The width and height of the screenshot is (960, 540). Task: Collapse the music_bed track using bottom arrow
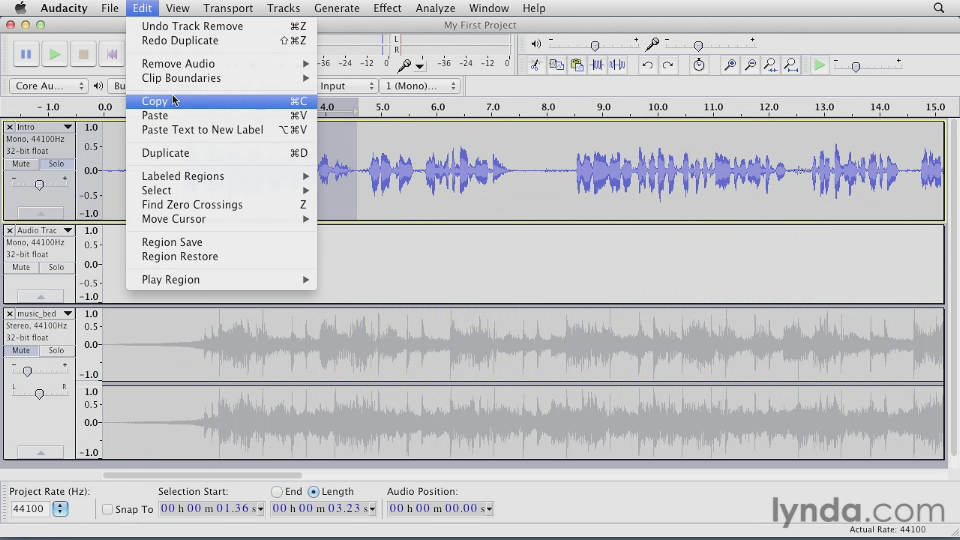point(40,452)
